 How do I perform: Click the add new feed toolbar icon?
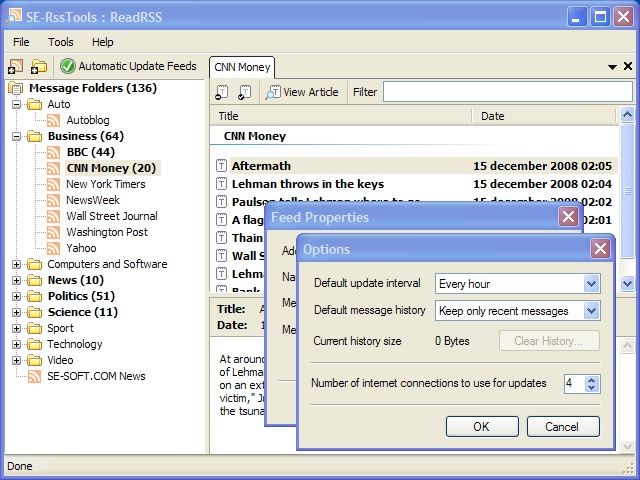(x=16, y=66)
